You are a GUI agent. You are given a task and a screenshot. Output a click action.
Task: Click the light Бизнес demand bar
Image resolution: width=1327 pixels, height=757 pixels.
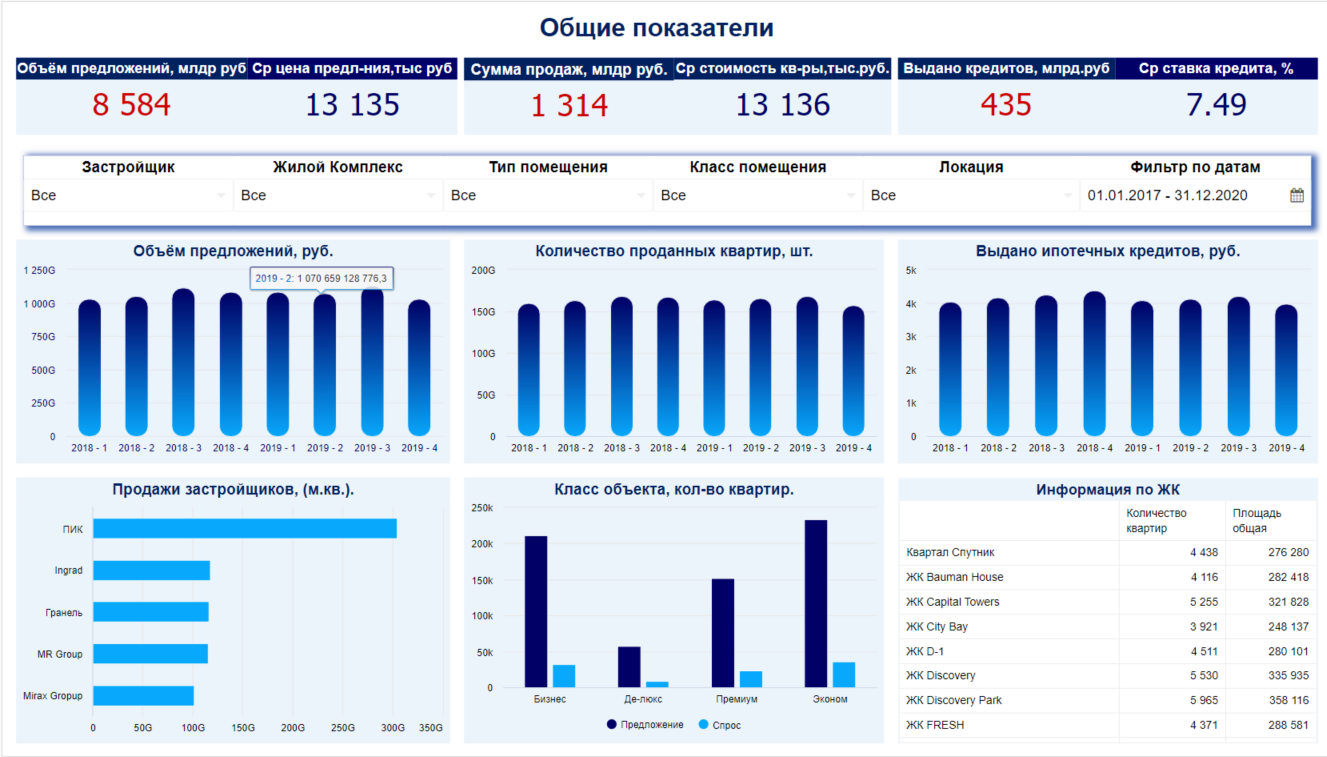[564, 677]
